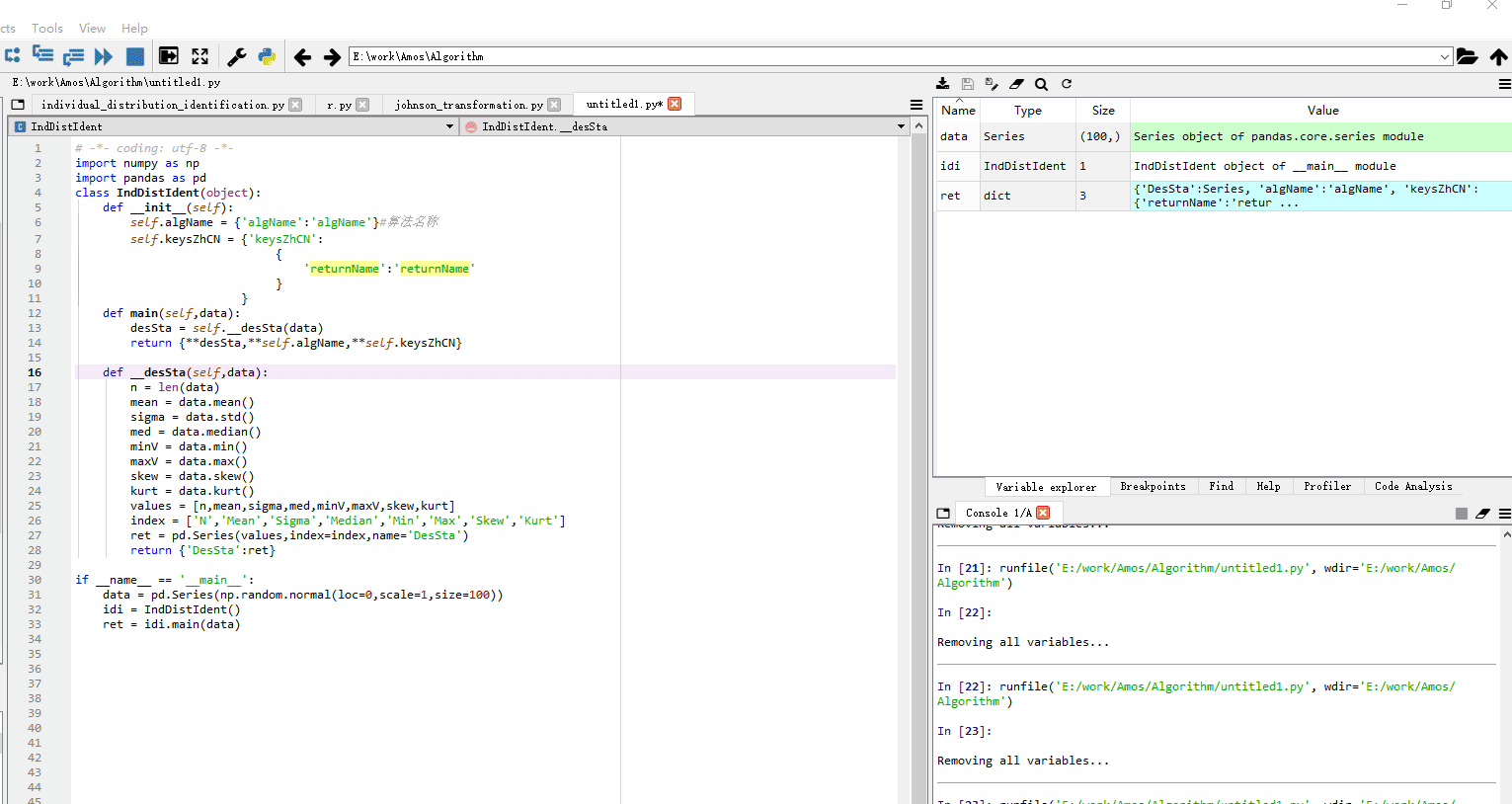Close the johnson_transformation.py tab
Viewport: 1512px width, 804px height.
tap(554, 105)
